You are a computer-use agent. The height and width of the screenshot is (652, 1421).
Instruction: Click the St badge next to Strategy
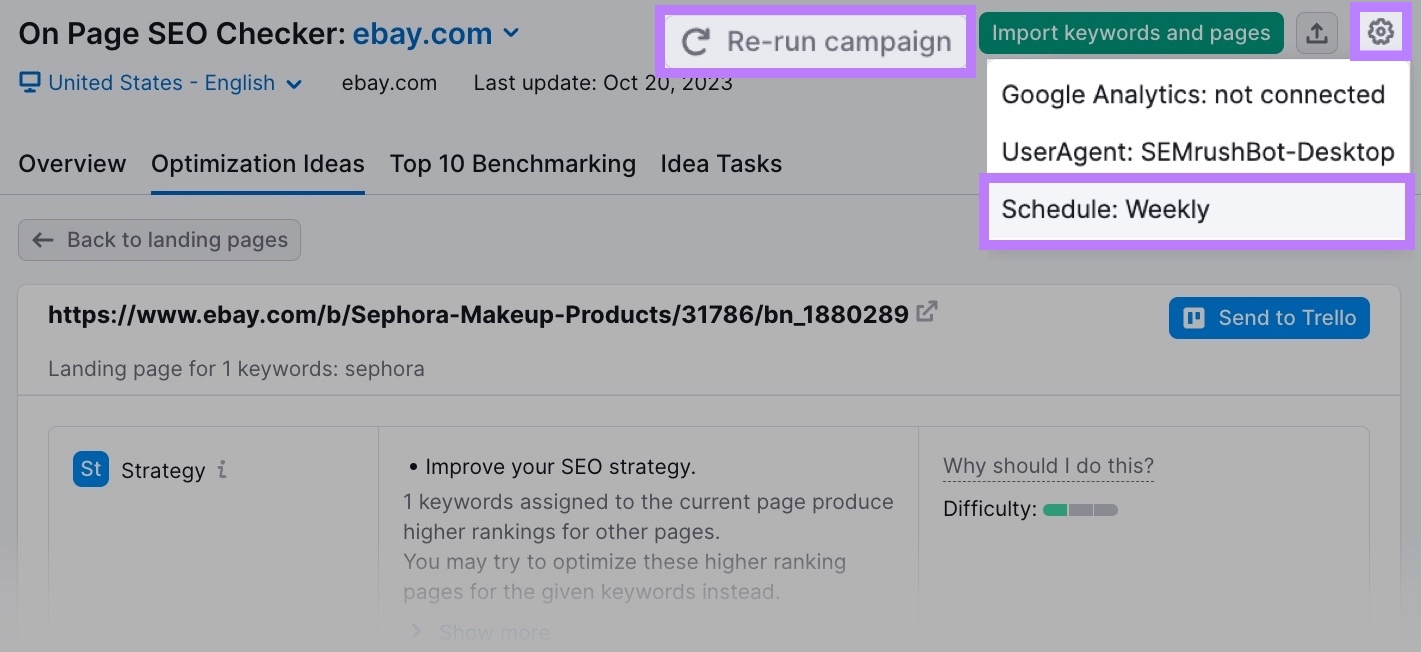tap(90, 469)
